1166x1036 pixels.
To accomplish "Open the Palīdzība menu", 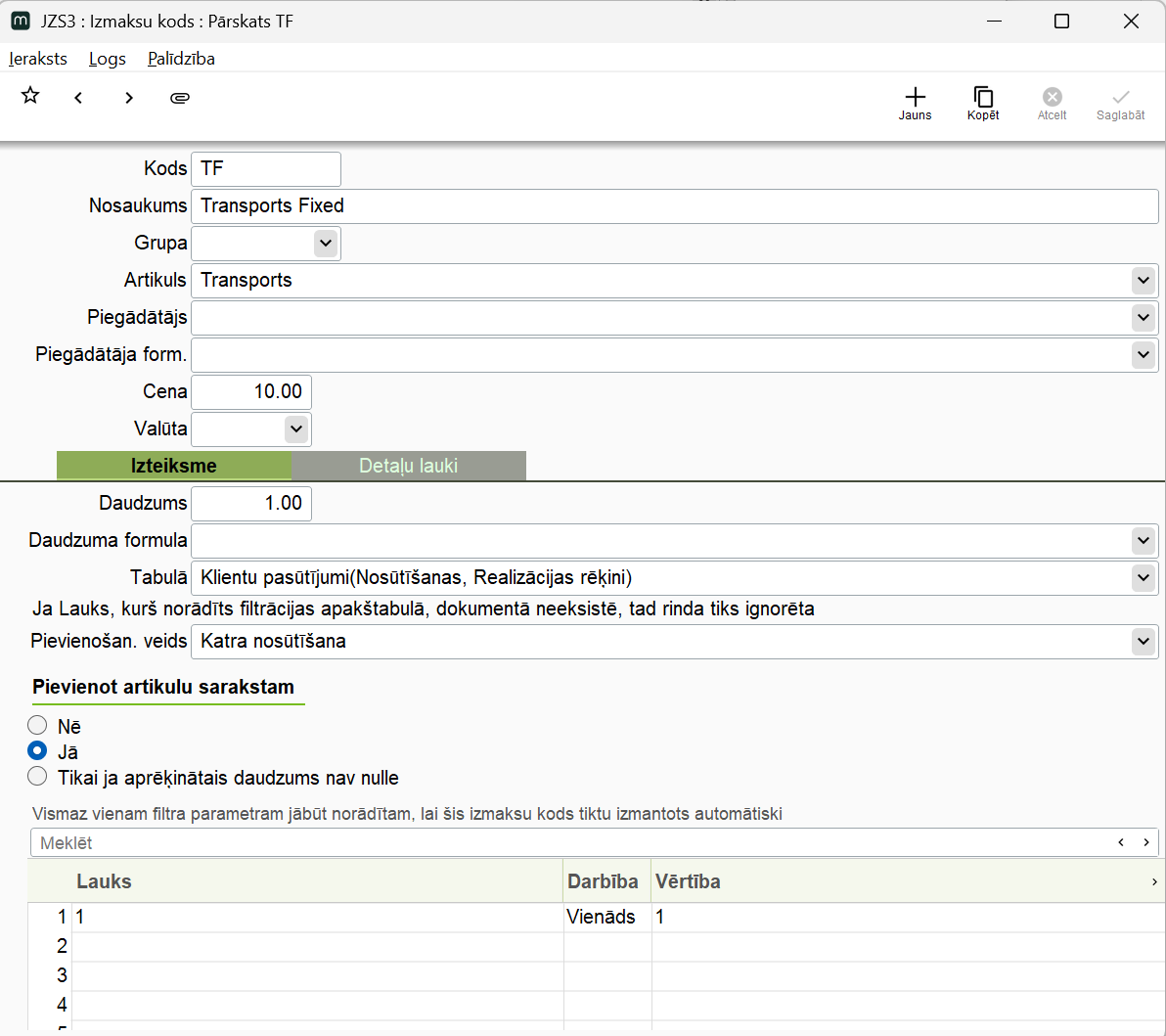I will click(181, 59).
